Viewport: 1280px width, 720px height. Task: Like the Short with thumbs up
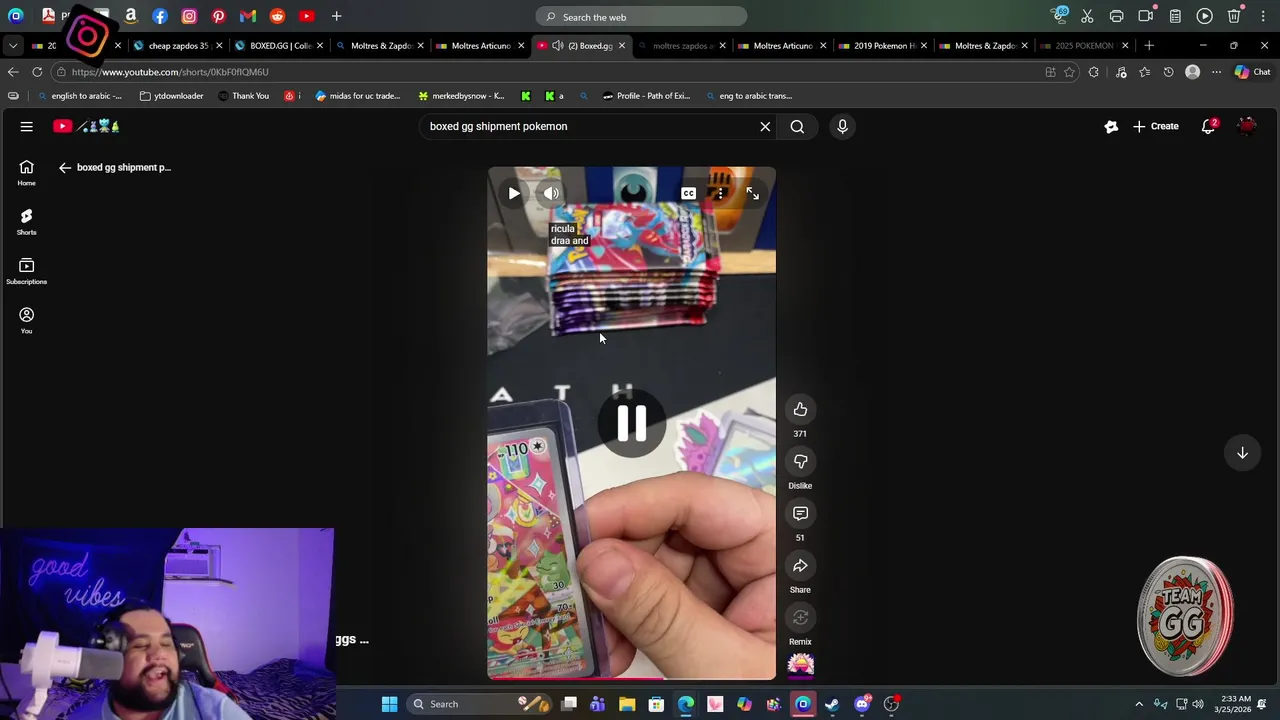[x=800, y=409]
